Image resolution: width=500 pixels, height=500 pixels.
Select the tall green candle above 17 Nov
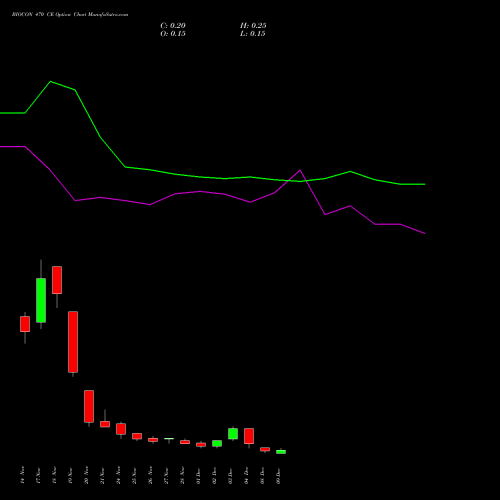[x=41, y=300]
